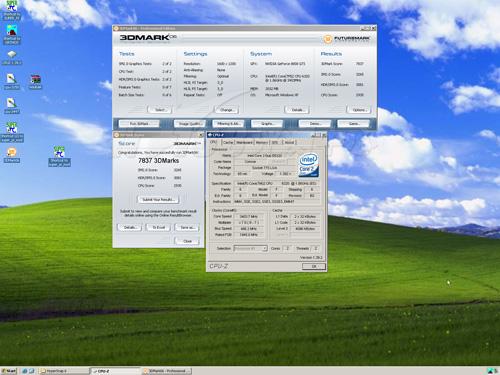Click Change... under Settings in 3DMark
This screenshot has height=375, width=500.
click(x=226, y=110)
